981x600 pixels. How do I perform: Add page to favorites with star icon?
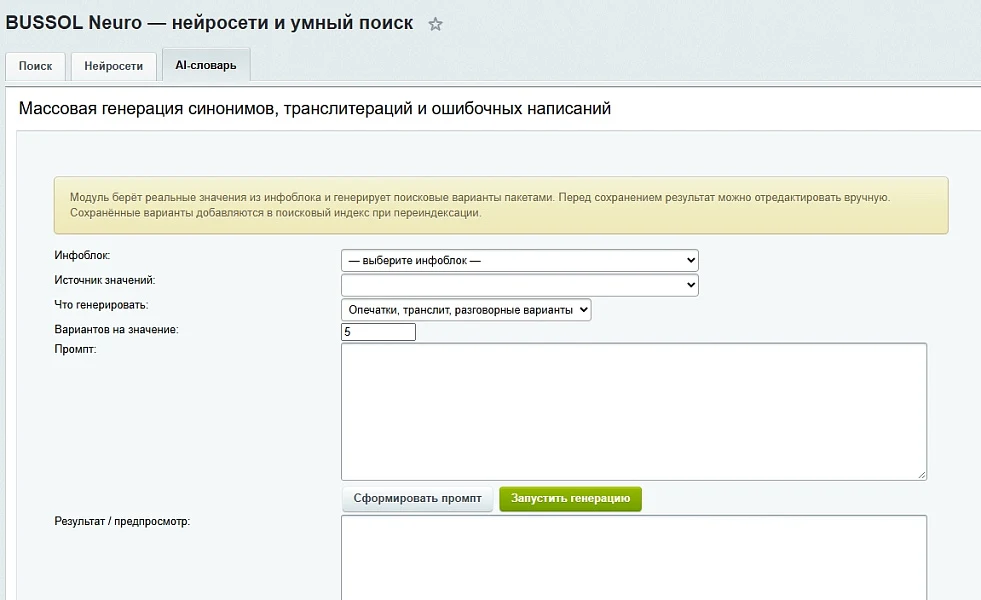point(435,24)
